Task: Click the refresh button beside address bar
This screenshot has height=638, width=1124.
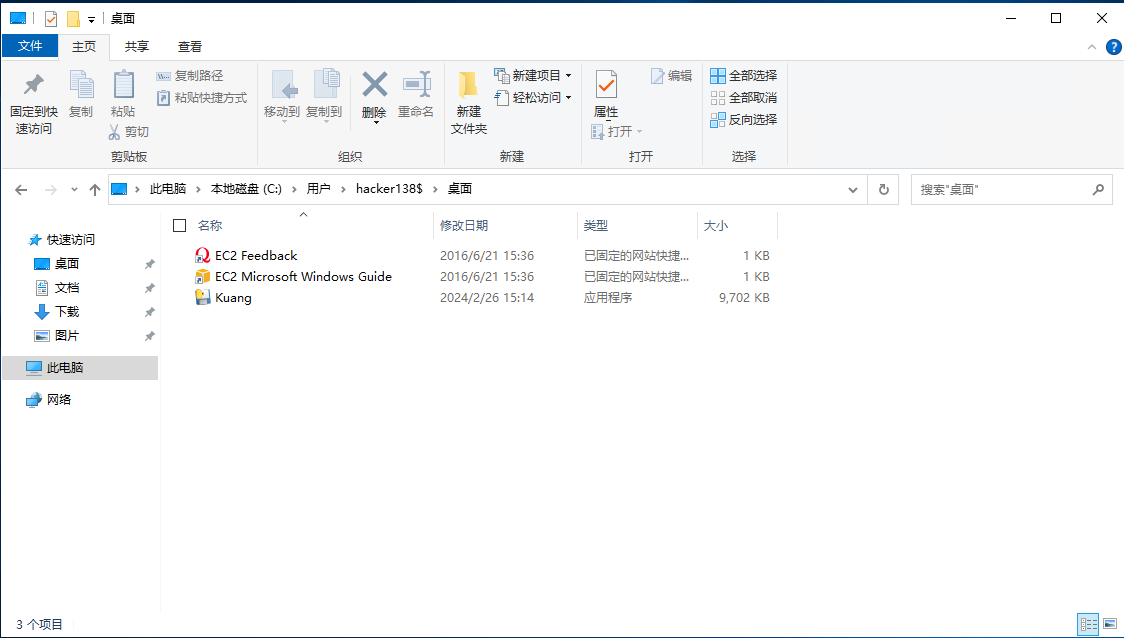Action: pos(883,189)
